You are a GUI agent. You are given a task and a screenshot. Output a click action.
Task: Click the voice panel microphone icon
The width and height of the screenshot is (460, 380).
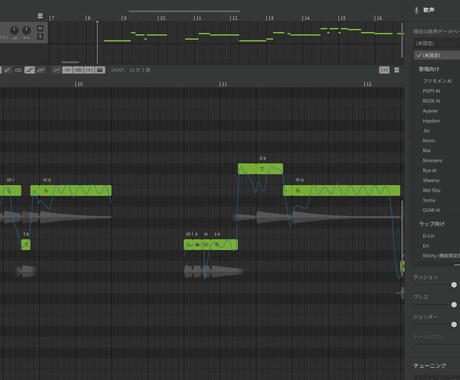[x=416, y=10]
